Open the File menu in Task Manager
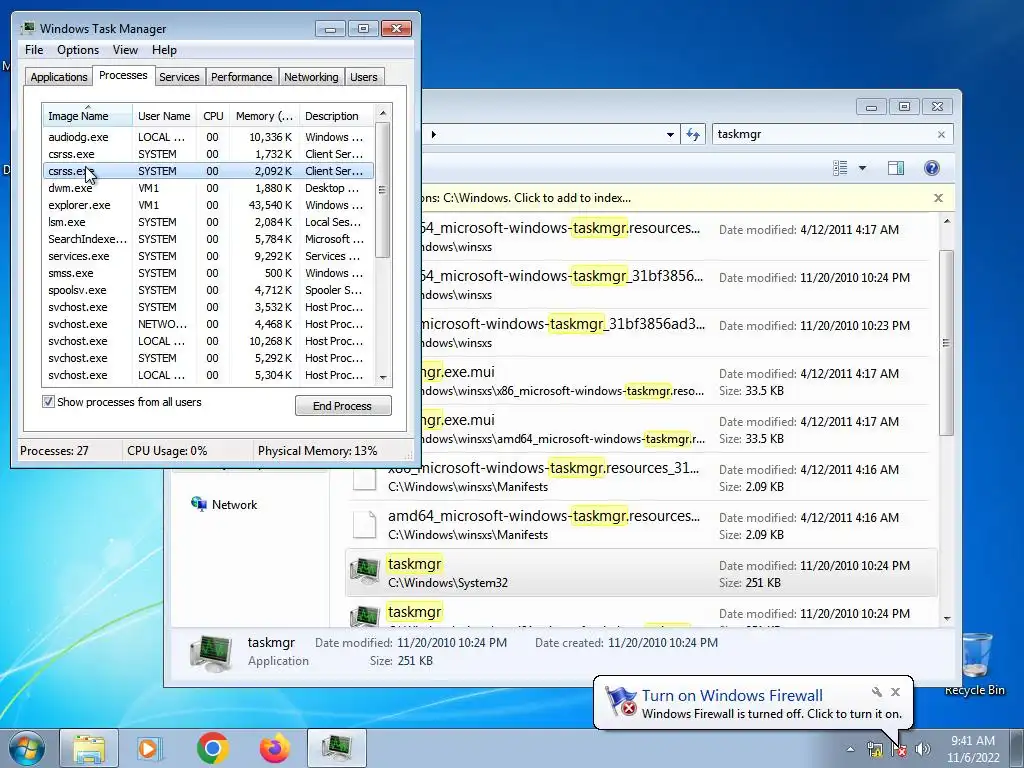This screenshot has height=768, width=1024. pos(34,50)
